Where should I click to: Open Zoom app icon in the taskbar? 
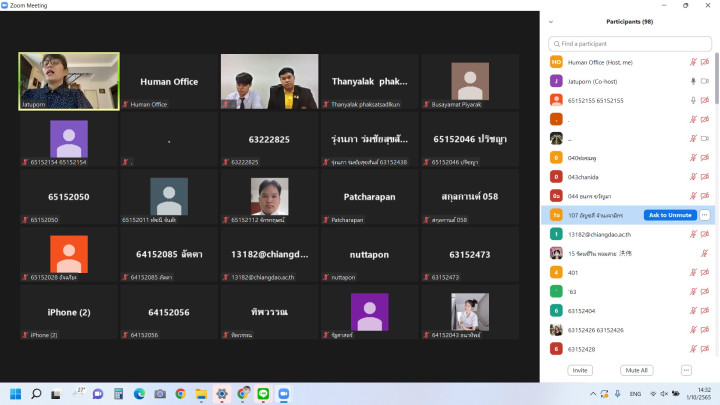[284, 394]
